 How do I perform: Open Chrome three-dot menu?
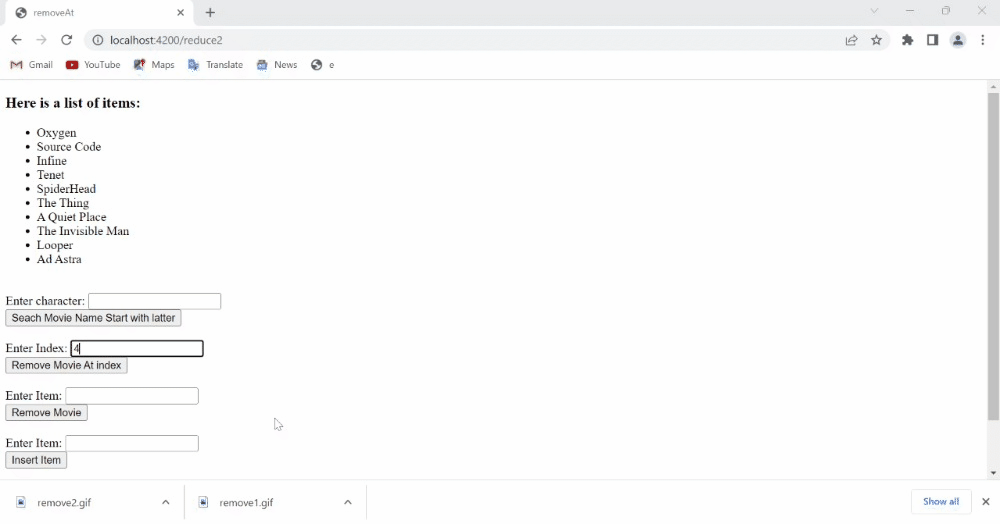tap(983, 40)
